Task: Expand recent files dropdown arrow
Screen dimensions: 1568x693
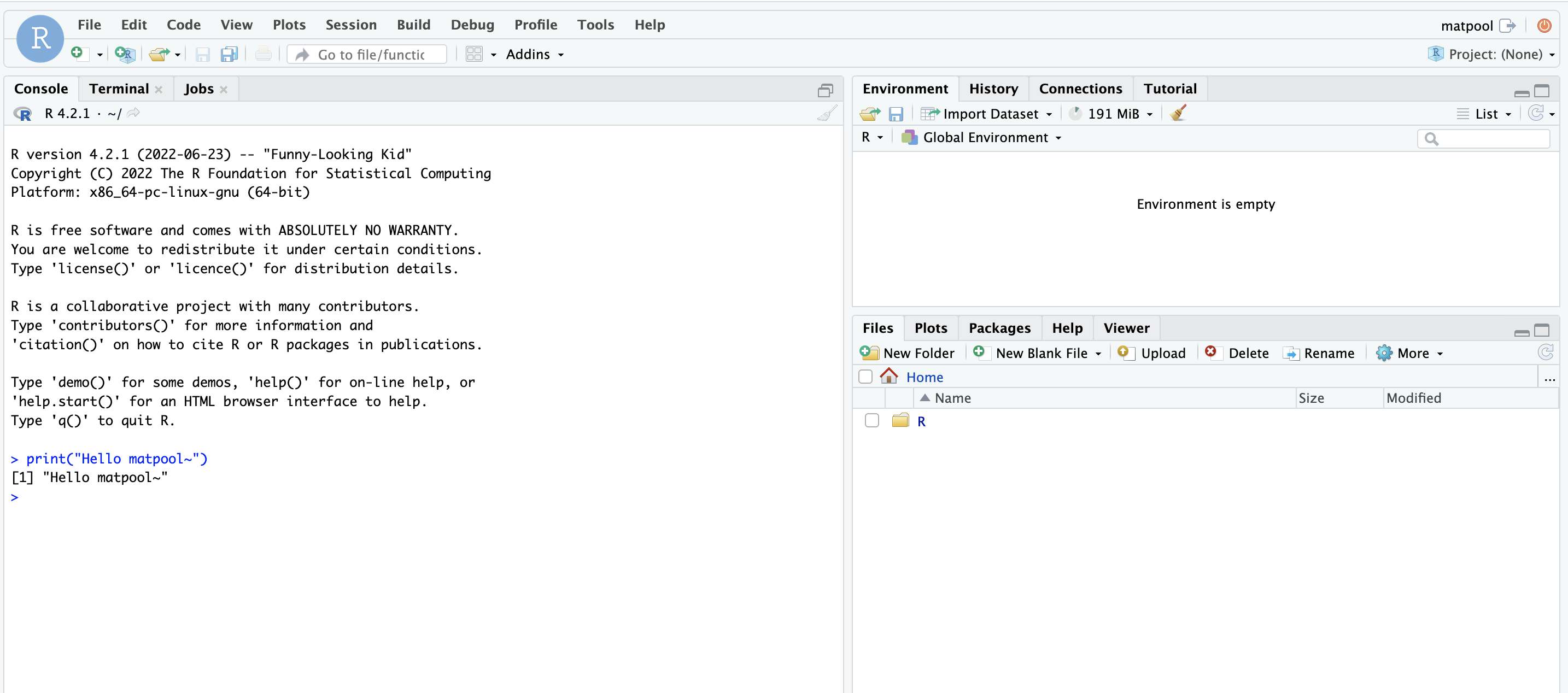Action: click(178, 55)
